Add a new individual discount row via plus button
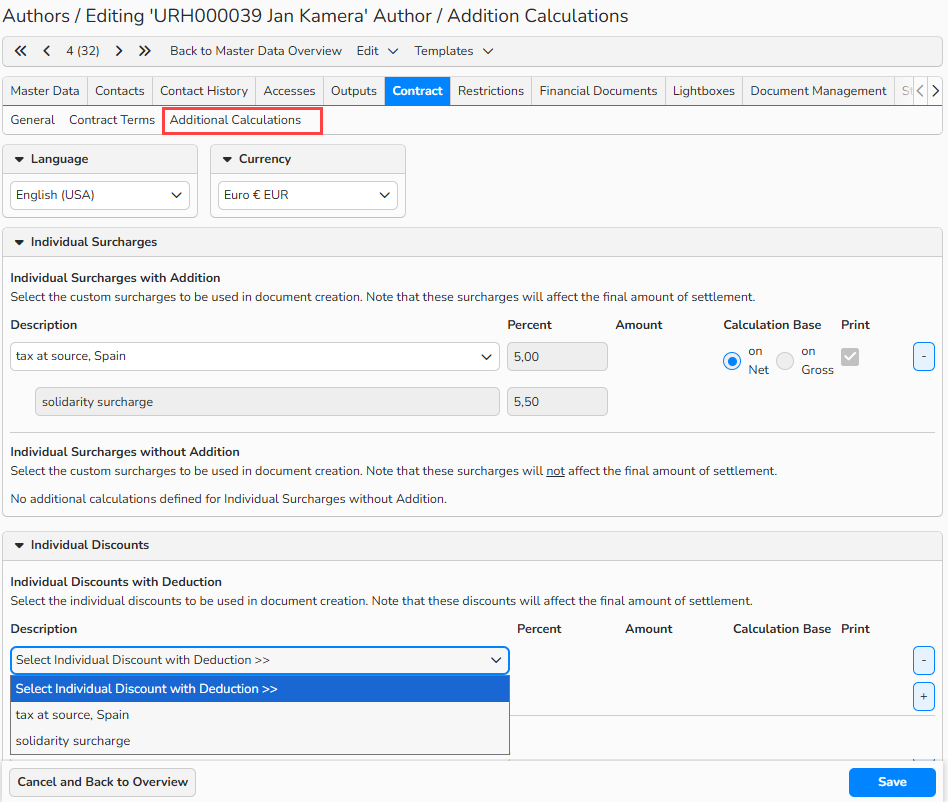This screenshot has width=948, height=802. pyautogui.click(x=924, y=697)
